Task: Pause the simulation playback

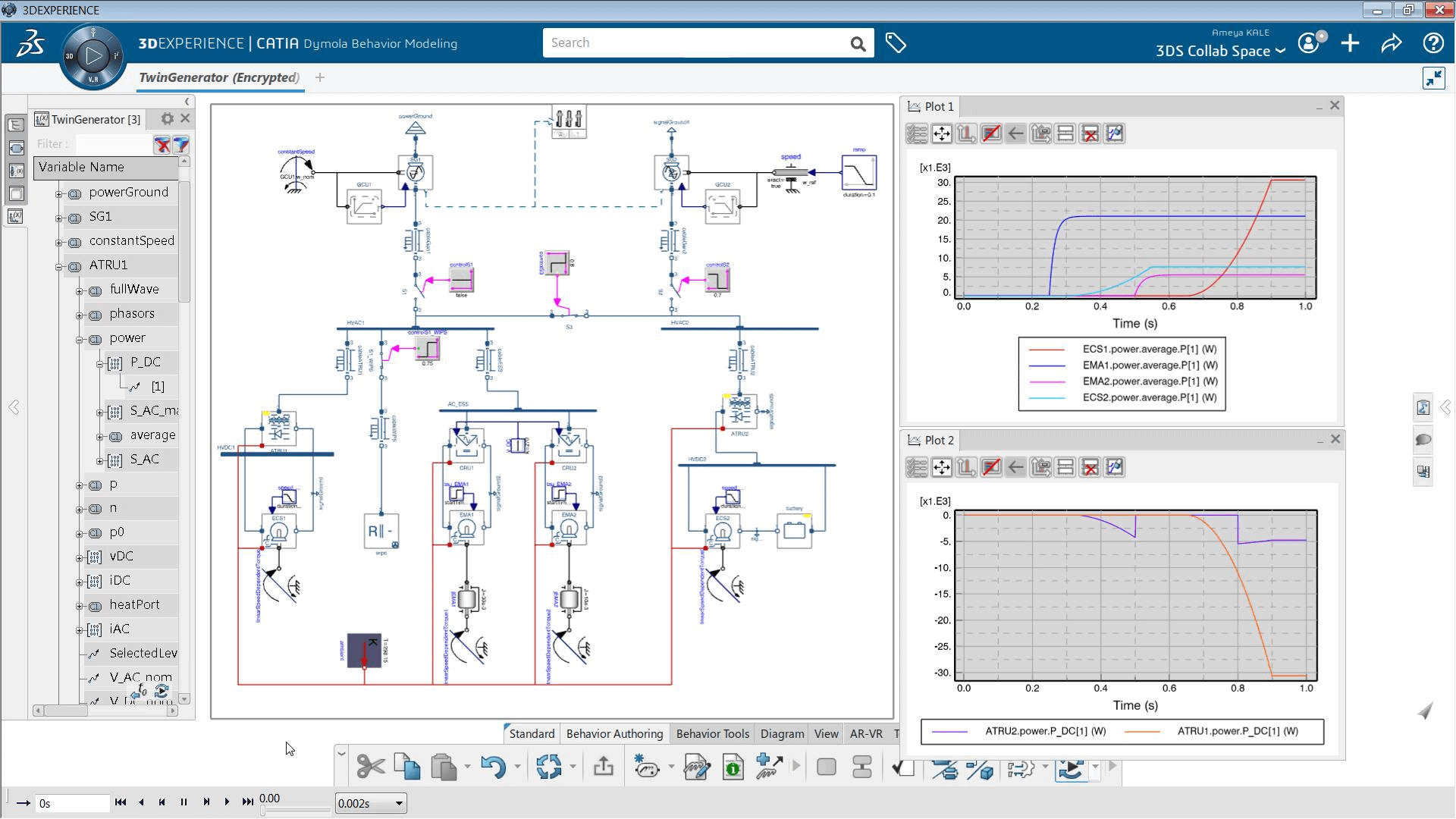Action: coord(184,802)
